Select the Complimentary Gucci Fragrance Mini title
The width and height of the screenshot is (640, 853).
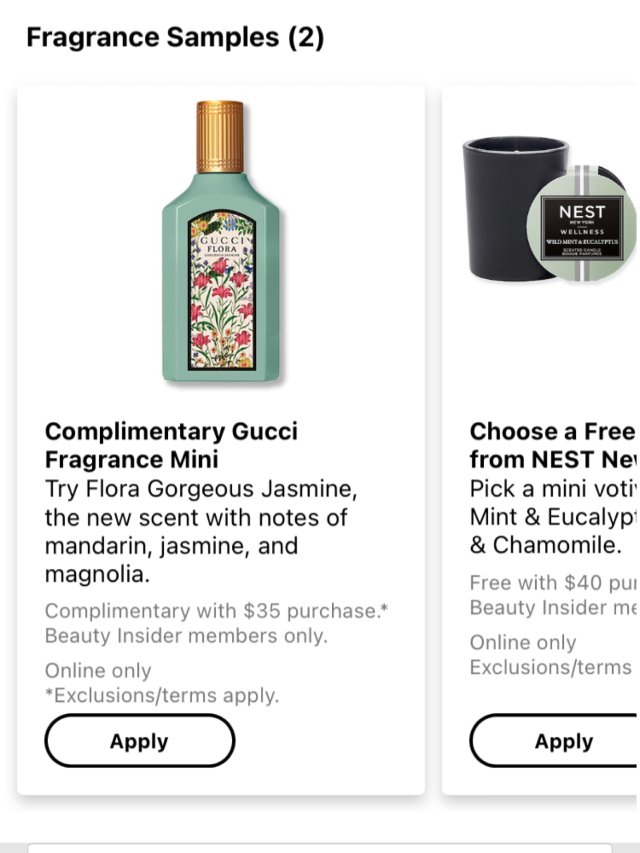(x=171, y=446)
